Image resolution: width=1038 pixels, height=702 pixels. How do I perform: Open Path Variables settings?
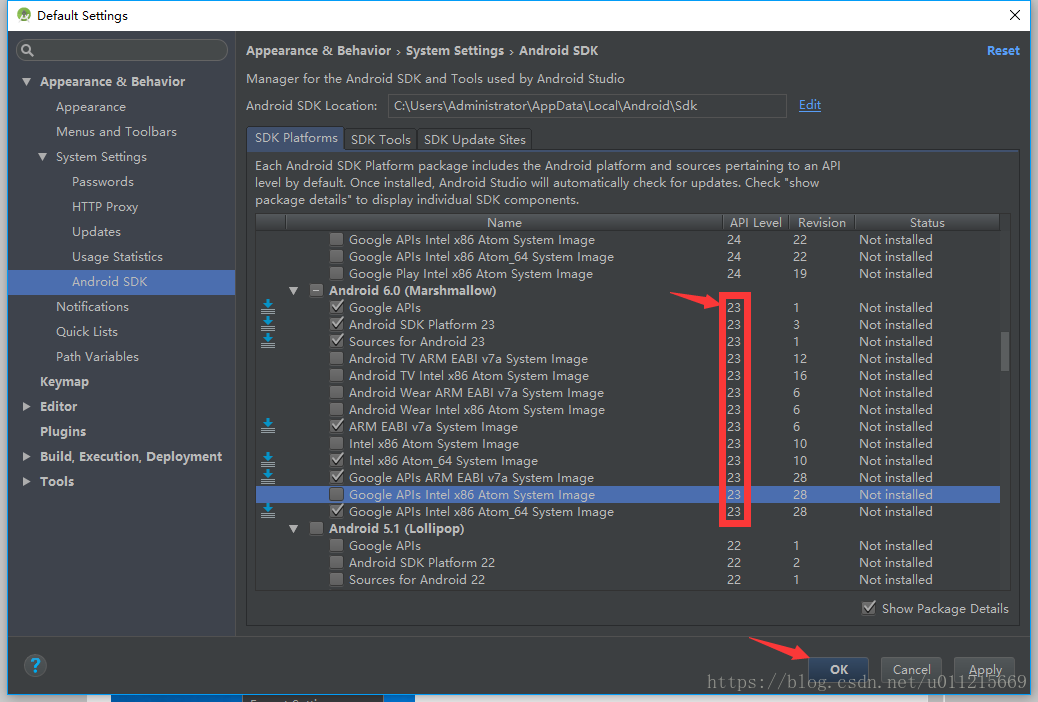(97, 356)
